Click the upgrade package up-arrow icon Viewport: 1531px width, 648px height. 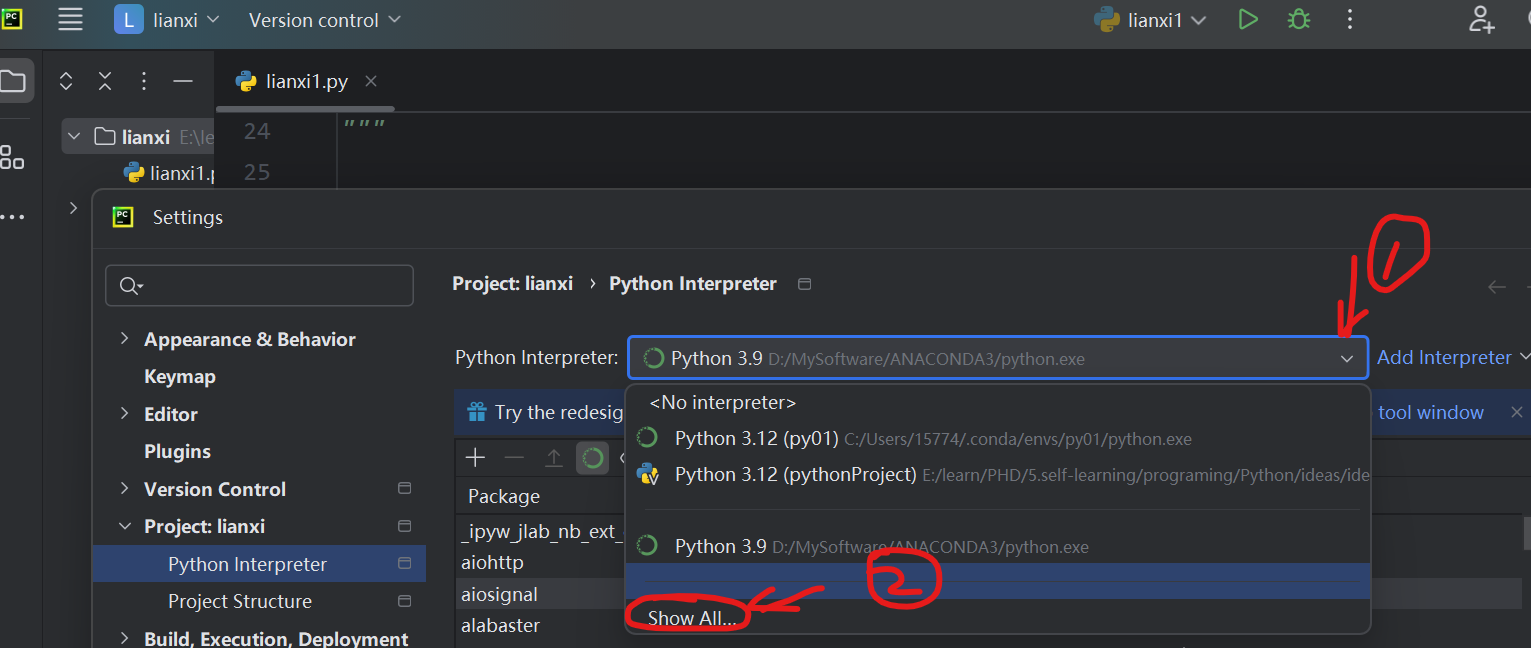tap(554, 458)
